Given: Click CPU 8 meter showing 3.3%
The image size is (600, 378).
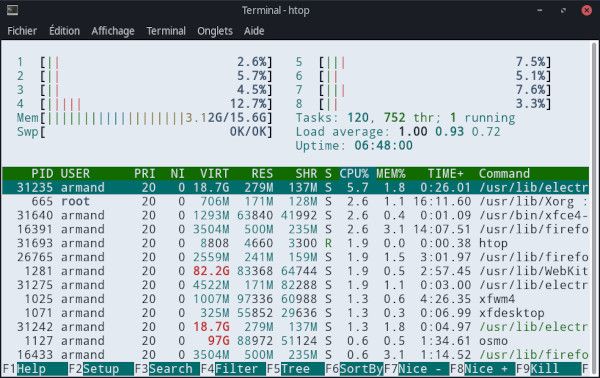Looking at the screenshot, I should point(424,104).
